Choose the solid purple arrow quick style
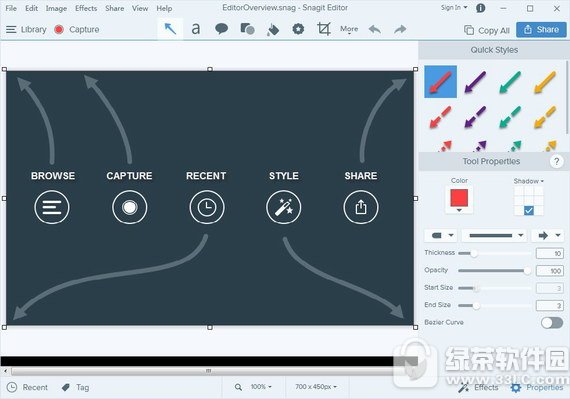The width and height of the screenshot is (570, 399). 475,82
